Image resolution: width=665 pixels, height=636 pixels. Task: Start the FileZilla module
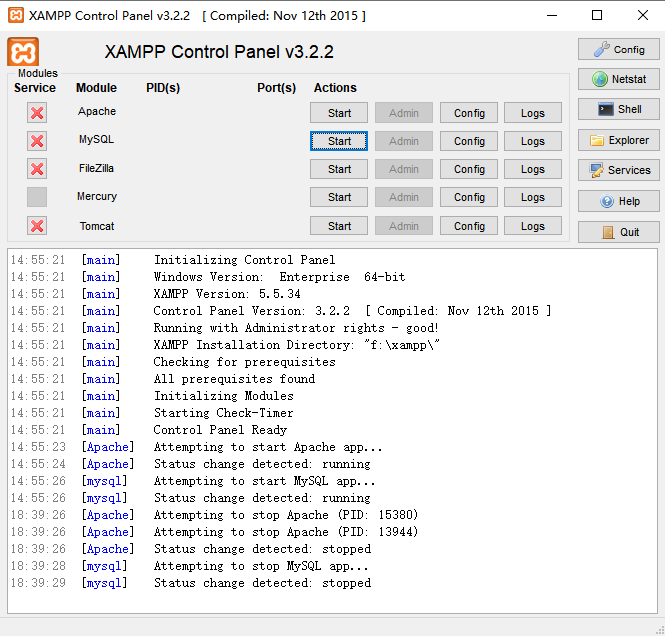click(339, 169)
